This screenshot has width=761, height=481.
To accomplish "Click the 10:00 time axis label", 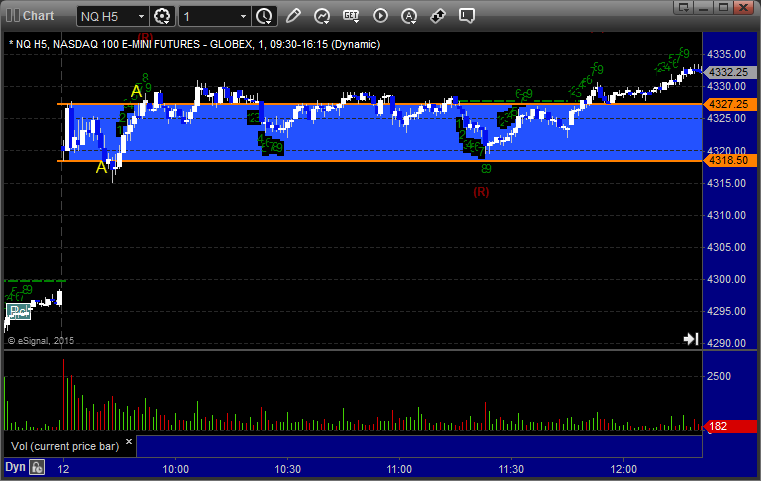I will tap(176, 469).
